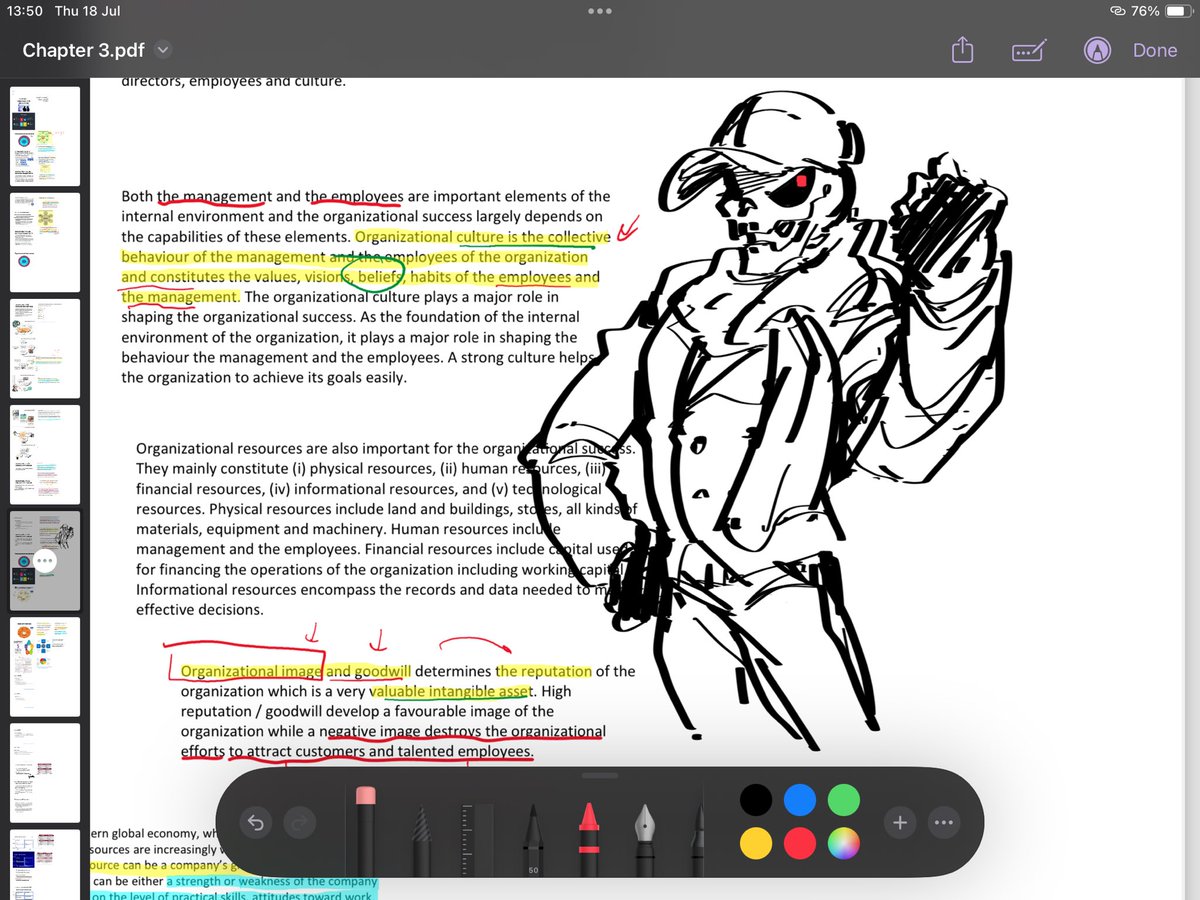Select the pink-tipped eraser tool
Screen dimensions: 1200x900
pos(365,830)
